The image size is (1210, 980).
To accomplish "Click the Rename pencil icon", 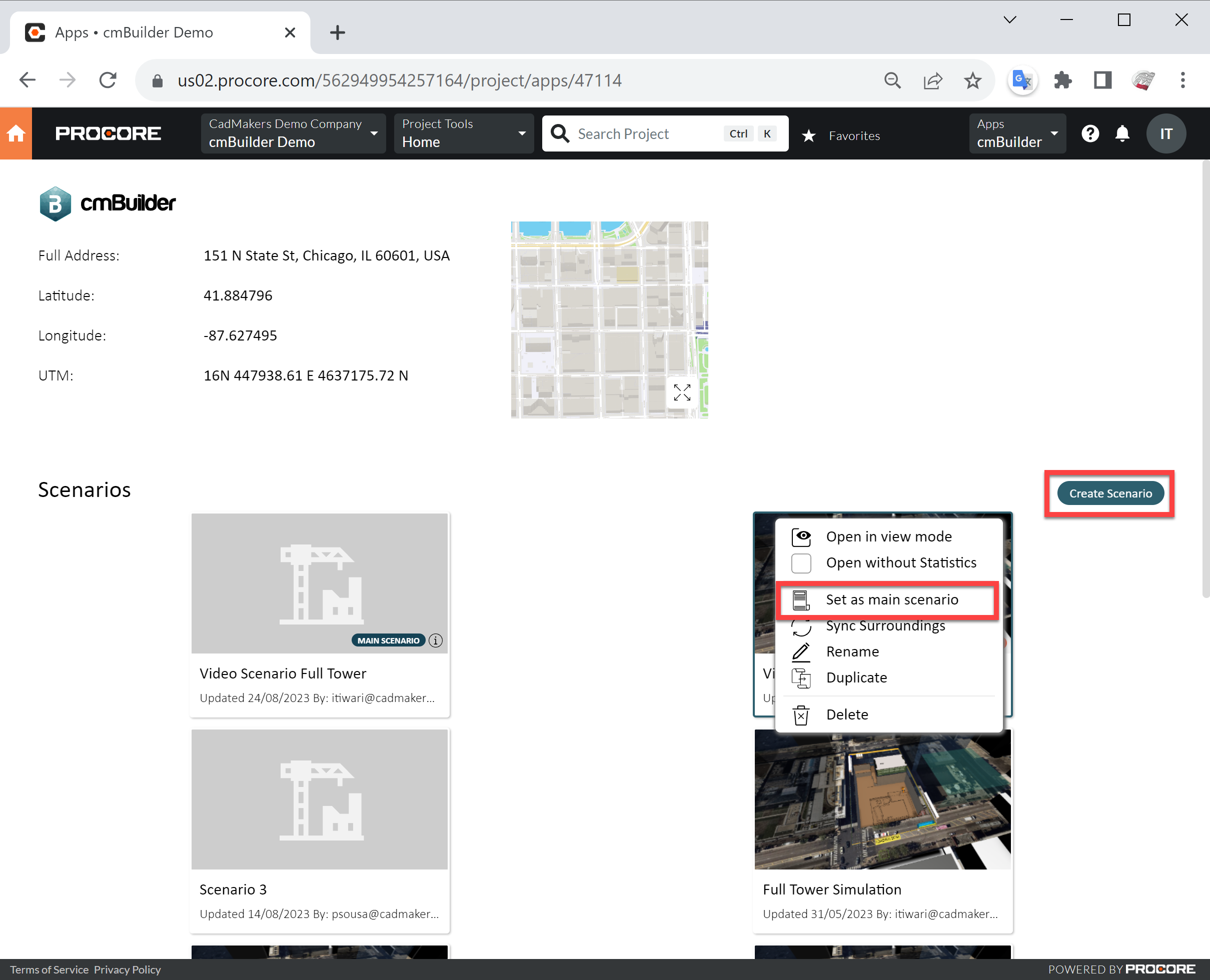I will [x=801, y=651].
